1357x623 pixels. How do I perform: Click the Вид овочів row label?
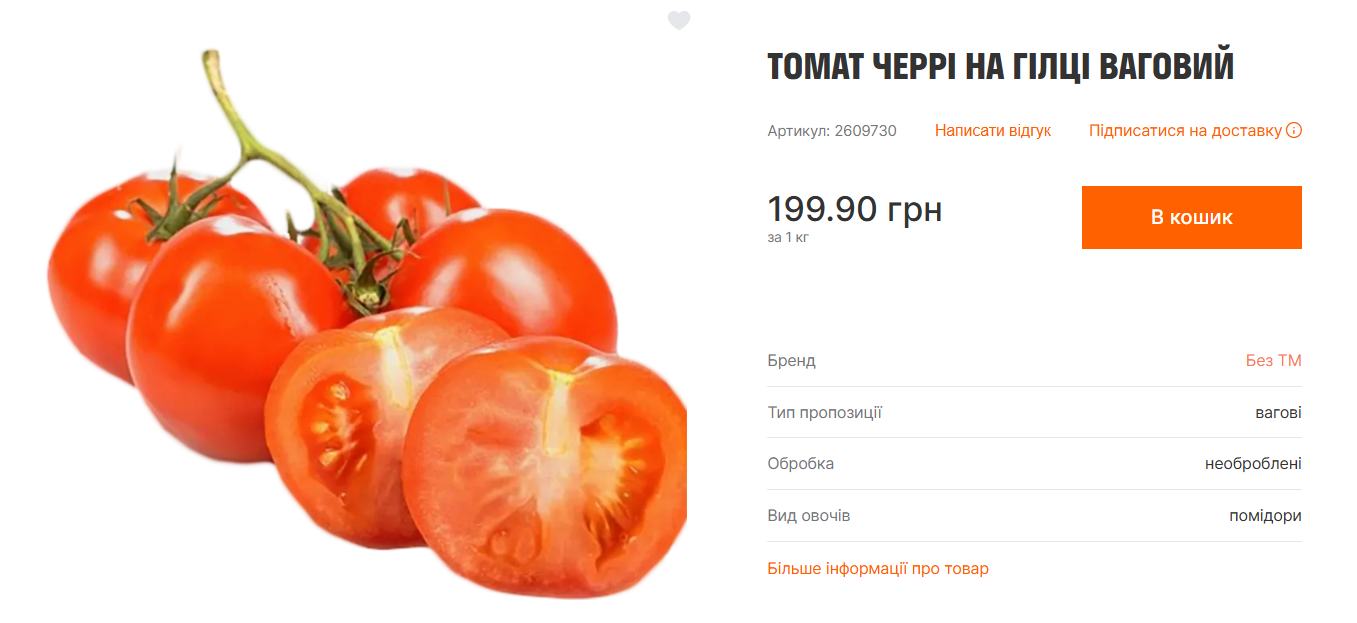809,516
